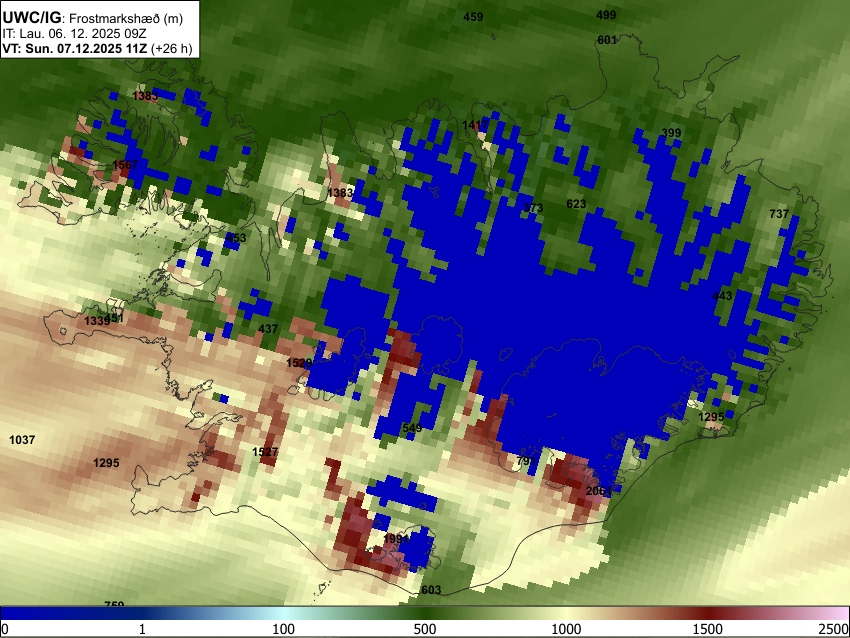The width and height of the screenshot is (850, 638).
Task: Click the map value label 623
Action: tap(576, 203)
